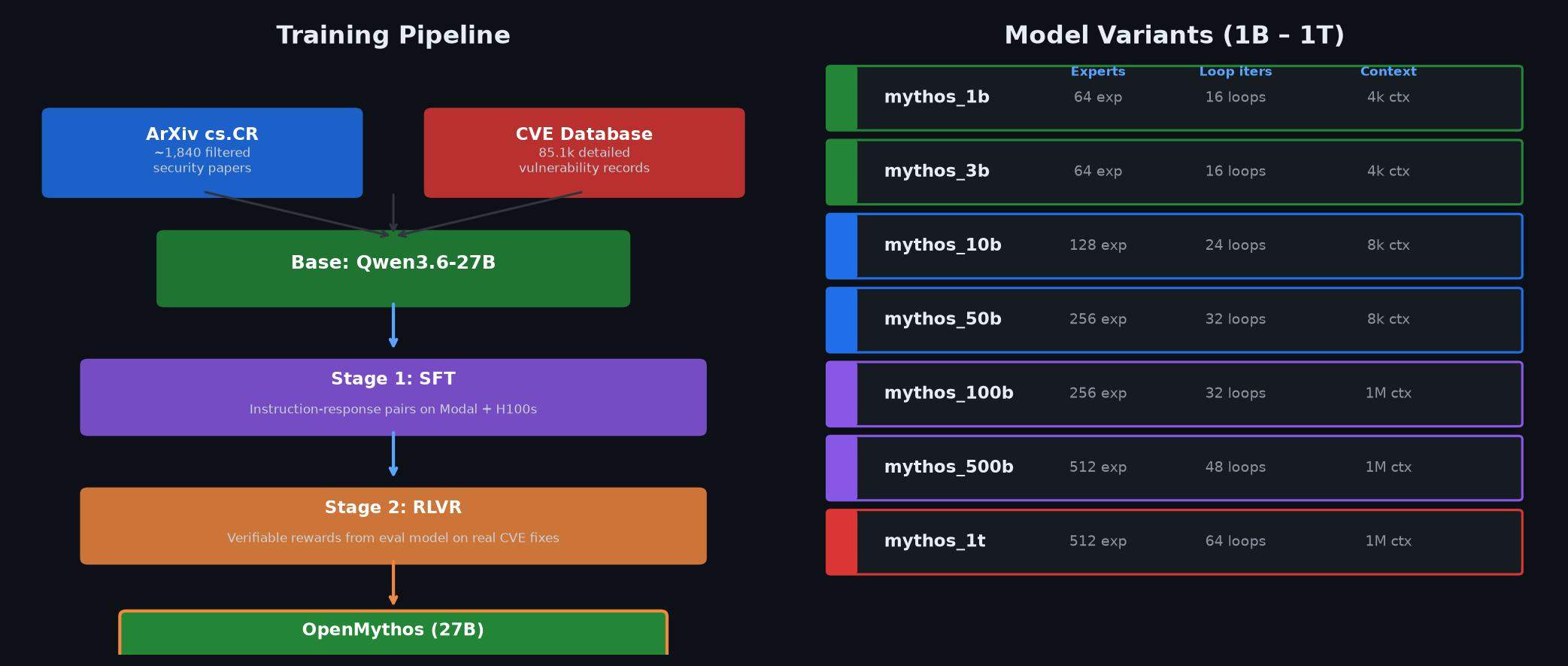
Task: Click '48 loops' in the mythos_500b row
Action: point(1236,467)
